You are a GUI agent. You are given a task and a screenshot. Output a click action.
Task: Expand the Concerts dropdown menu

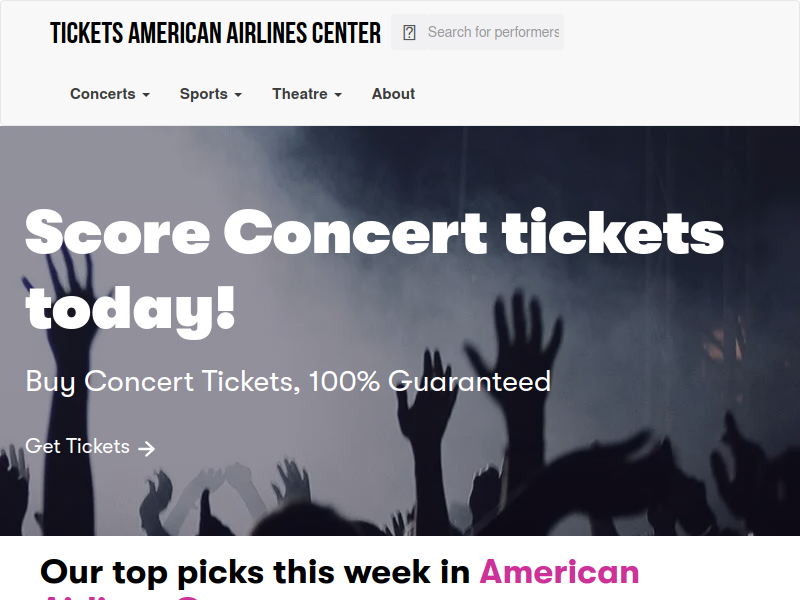[x=110, y=94]
